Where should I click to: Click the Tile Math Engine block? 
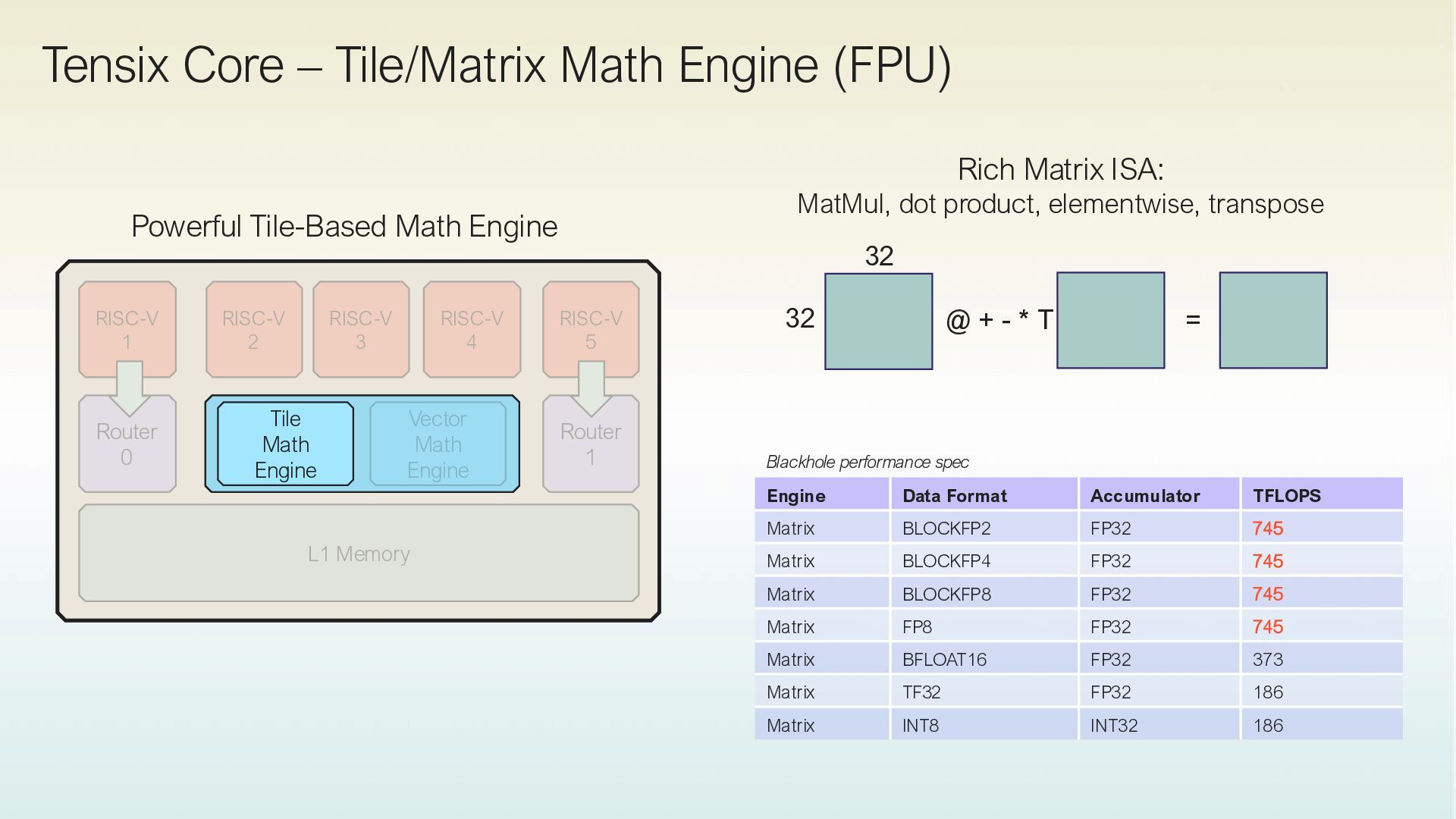click(285, 444)
